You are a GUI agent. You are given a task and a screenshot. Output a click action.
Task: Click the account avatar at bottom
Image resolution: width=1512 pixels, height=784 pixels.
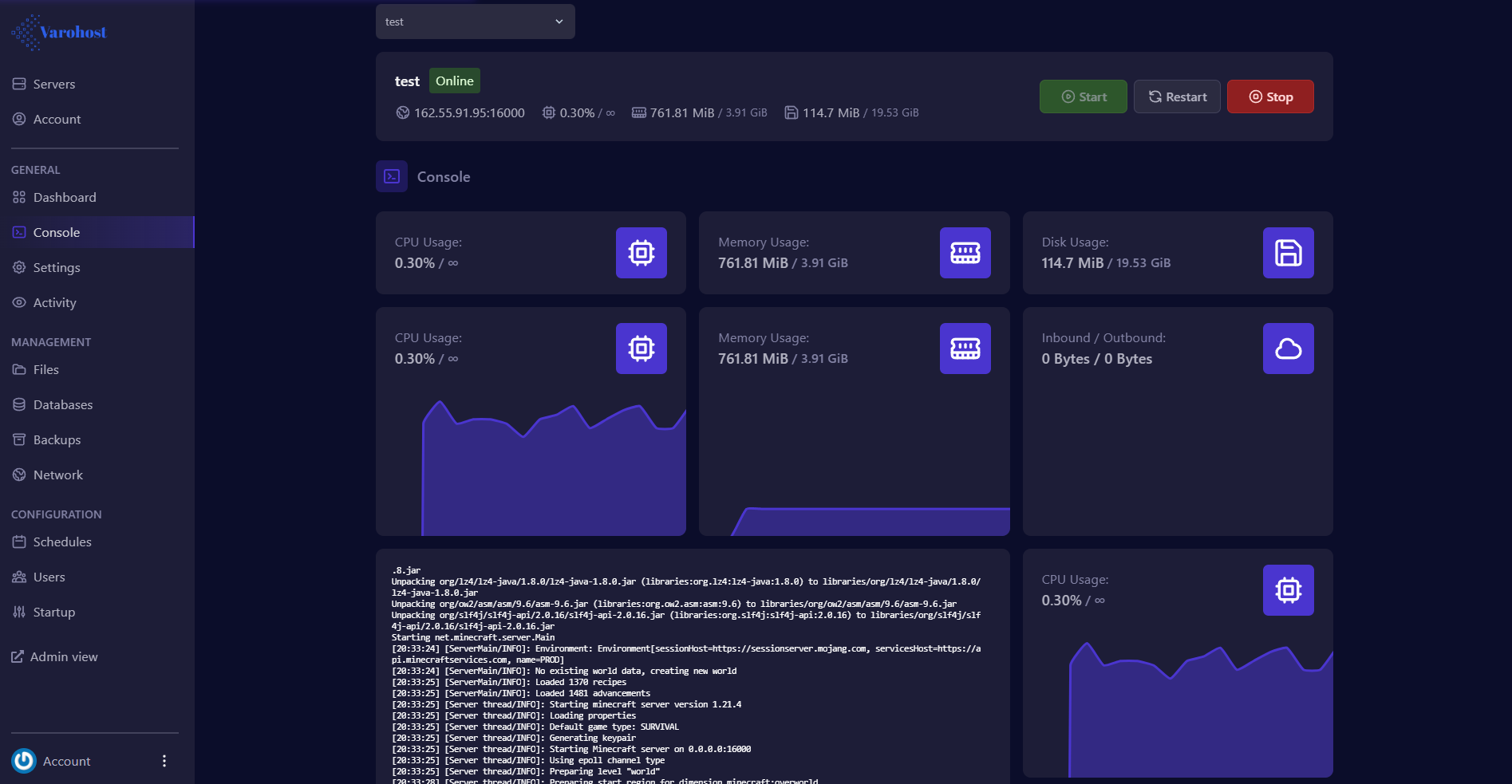tap(24, 761)
